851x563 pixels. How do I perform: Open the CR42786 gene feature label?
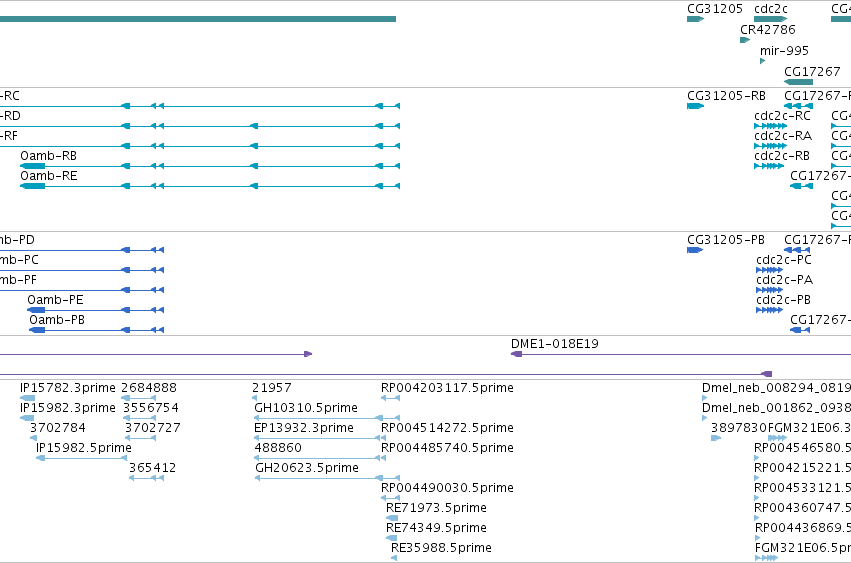tap(767, 29)
